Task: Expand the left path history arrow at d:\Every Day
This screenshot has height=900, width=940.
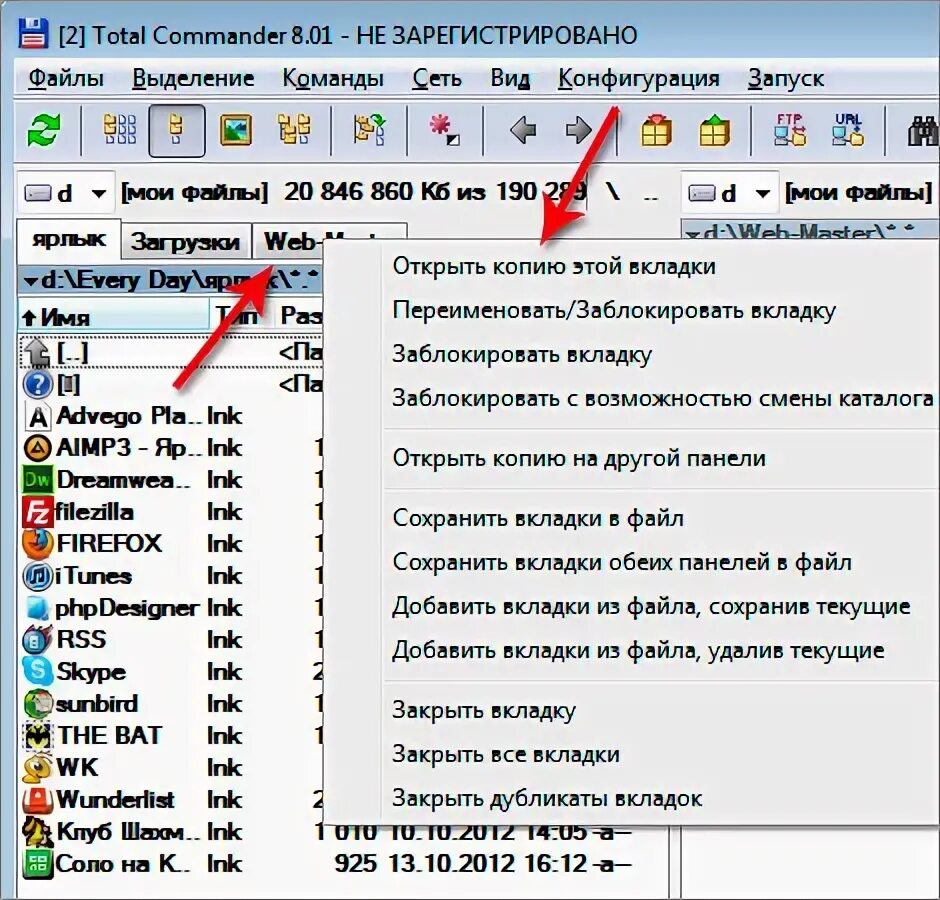Action: (30, 281)
